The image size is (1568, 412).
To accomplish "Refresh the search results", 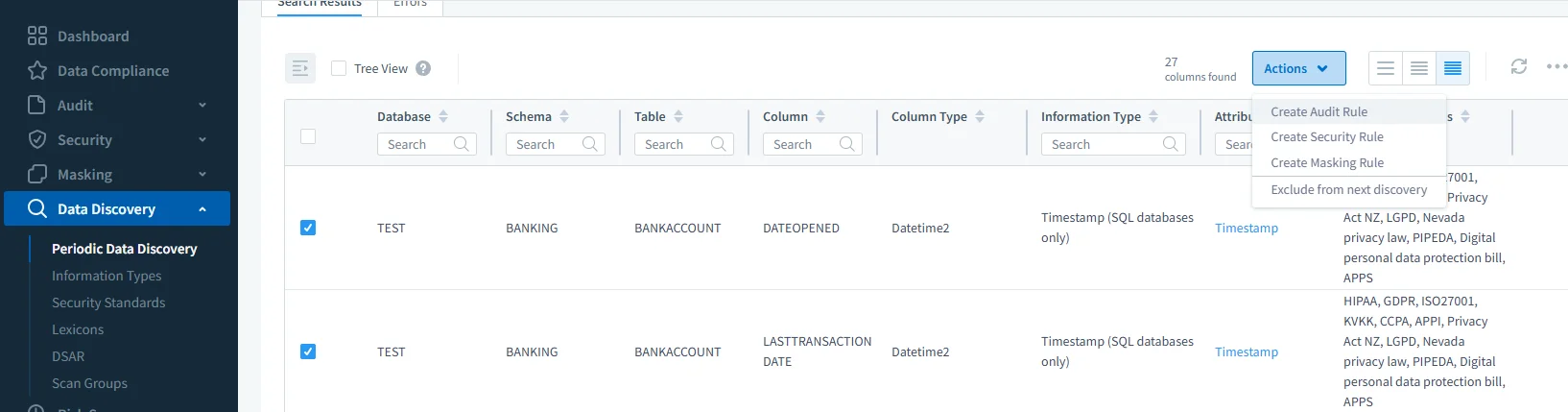I will tap(1519, 66).
